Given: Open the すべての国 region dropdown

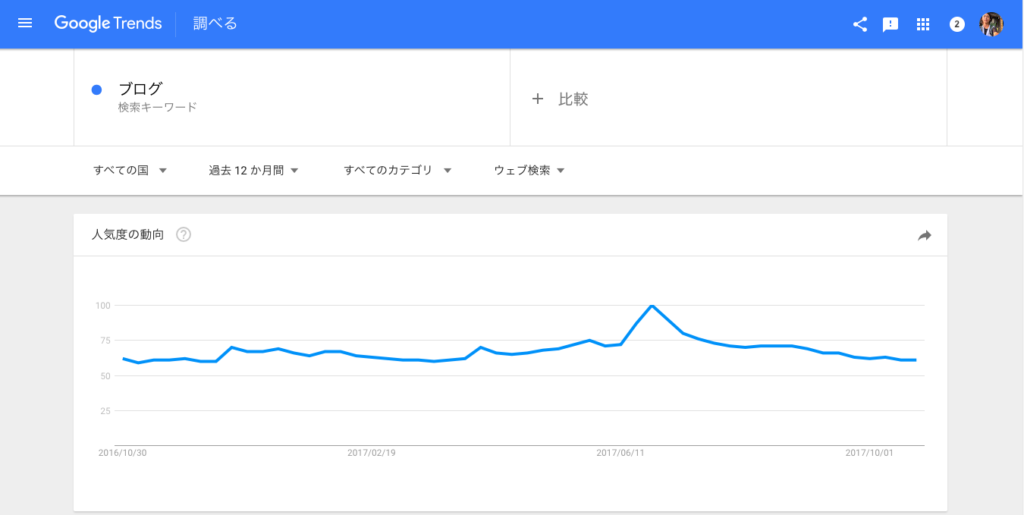Looking at the screenshot, I should tap(130, 170).
